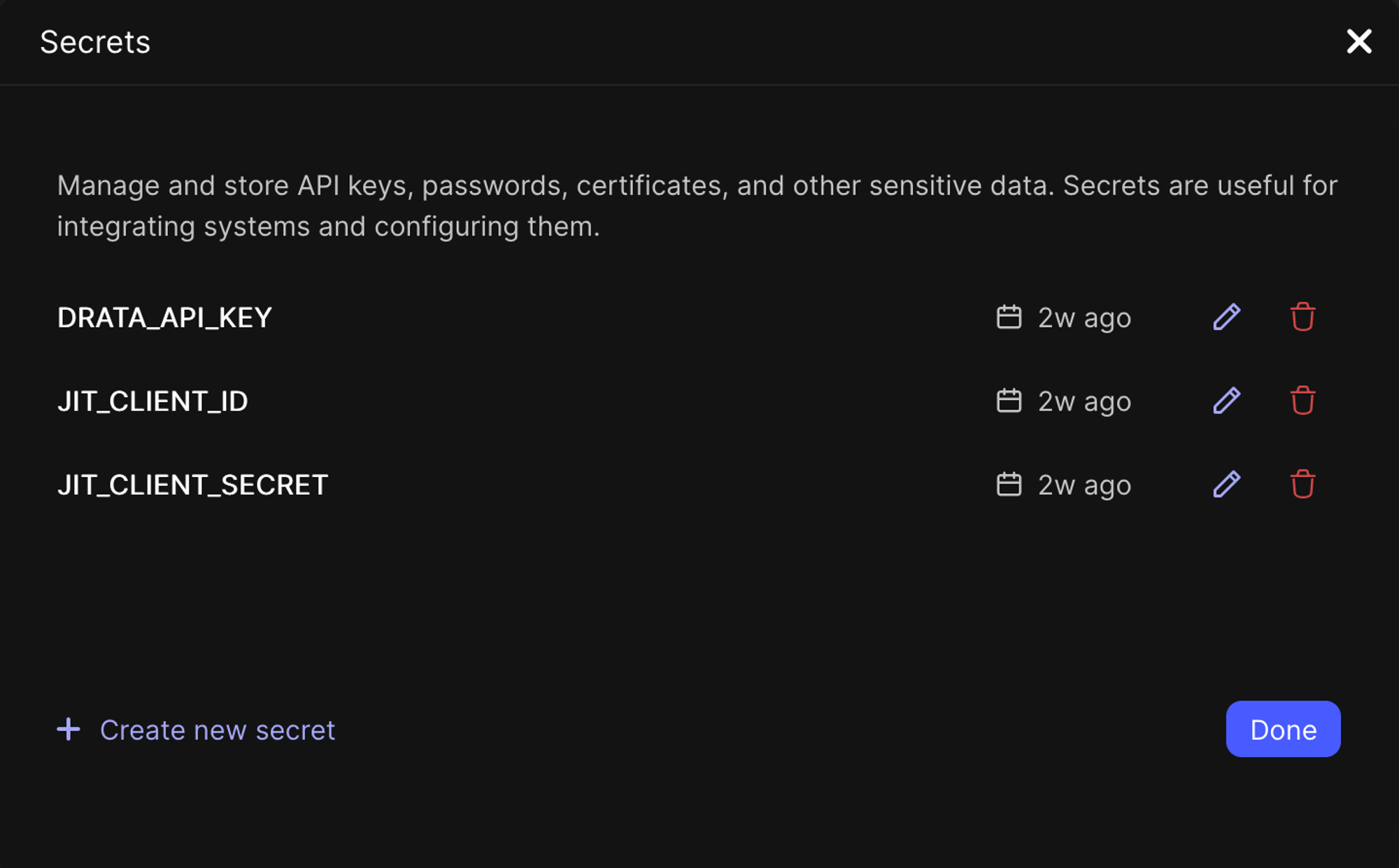
Task: Close the Secrets dialog with X
Action: (1359, 41)
